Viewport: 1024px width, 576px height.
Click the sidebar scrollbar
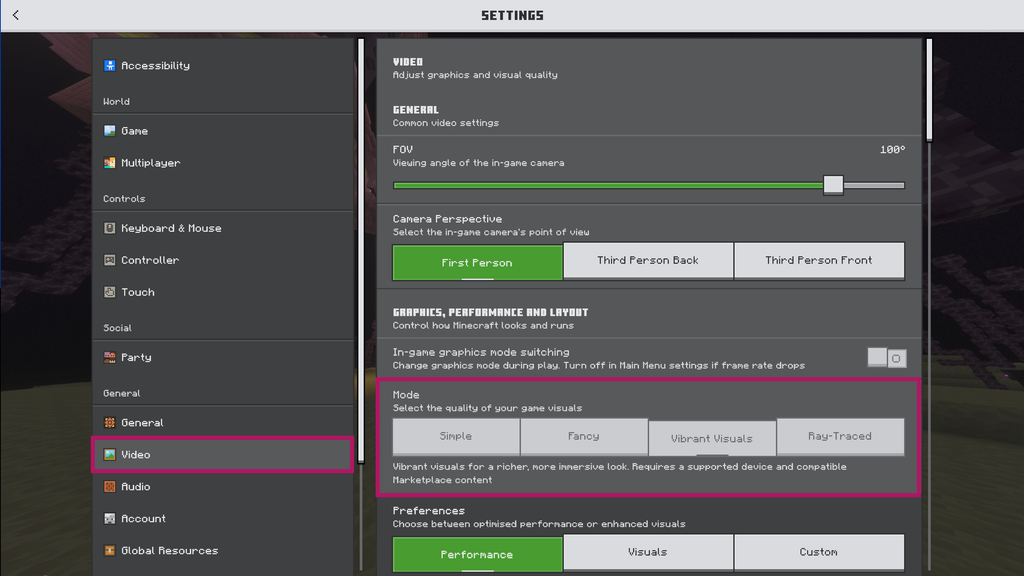click(360, 250)
